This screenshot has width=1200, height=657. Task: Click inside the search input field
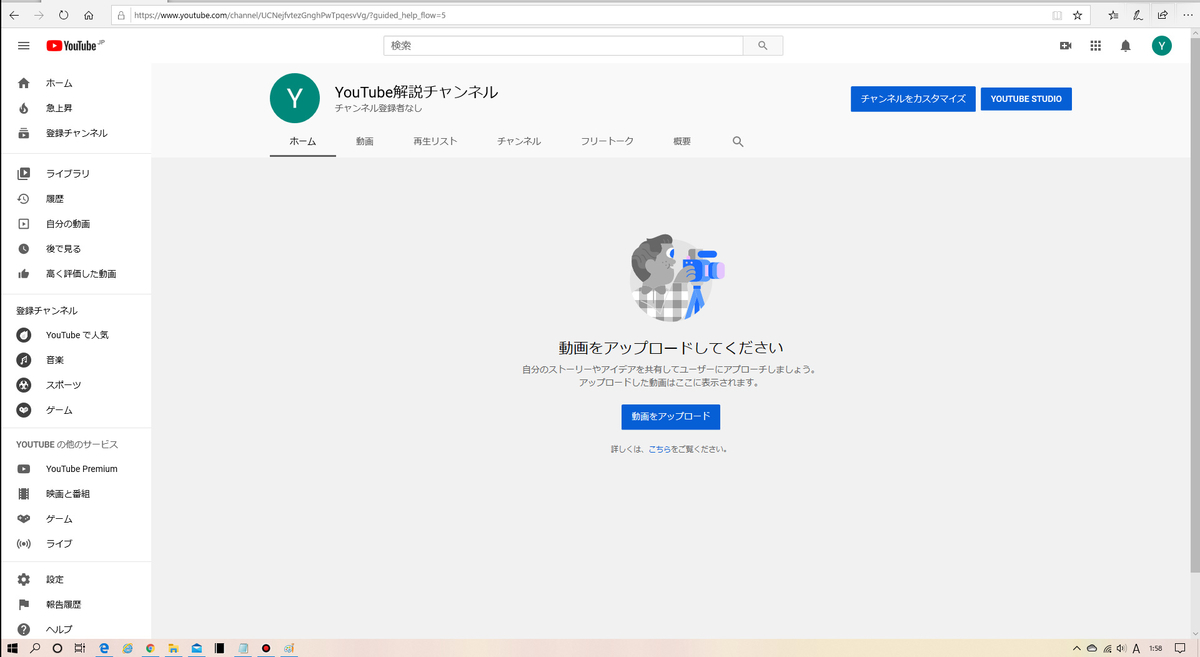click(560, 45)
